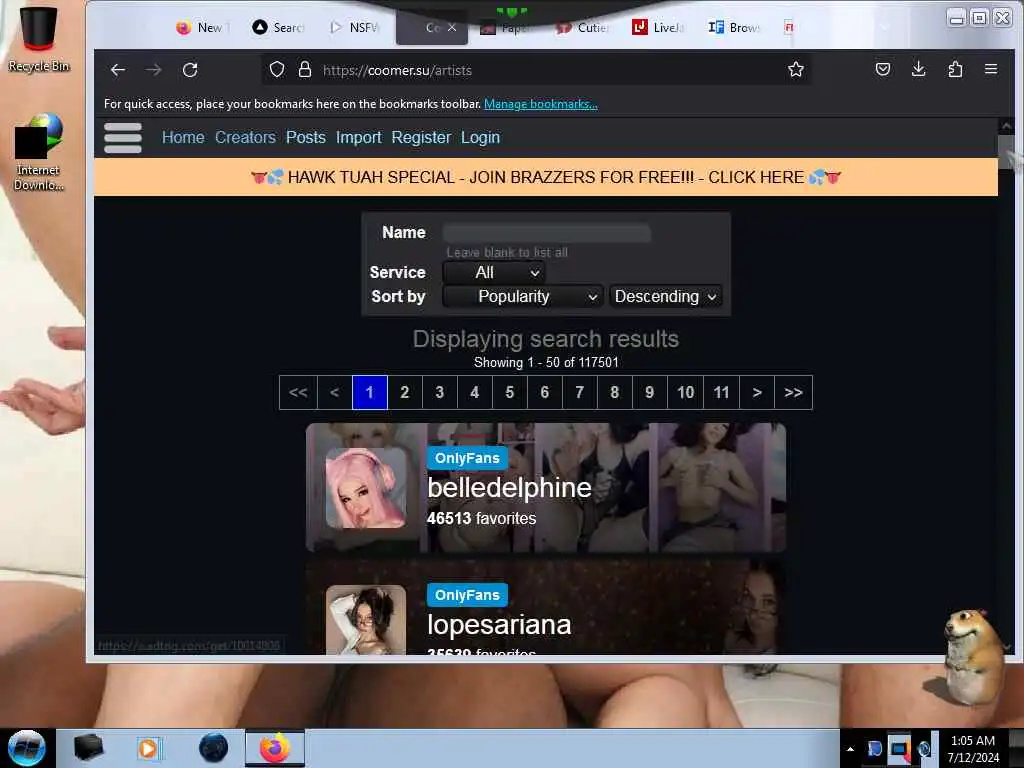Click the dark globe taskbar icon
1024x768 pixels.
click(x=214, y=748)
